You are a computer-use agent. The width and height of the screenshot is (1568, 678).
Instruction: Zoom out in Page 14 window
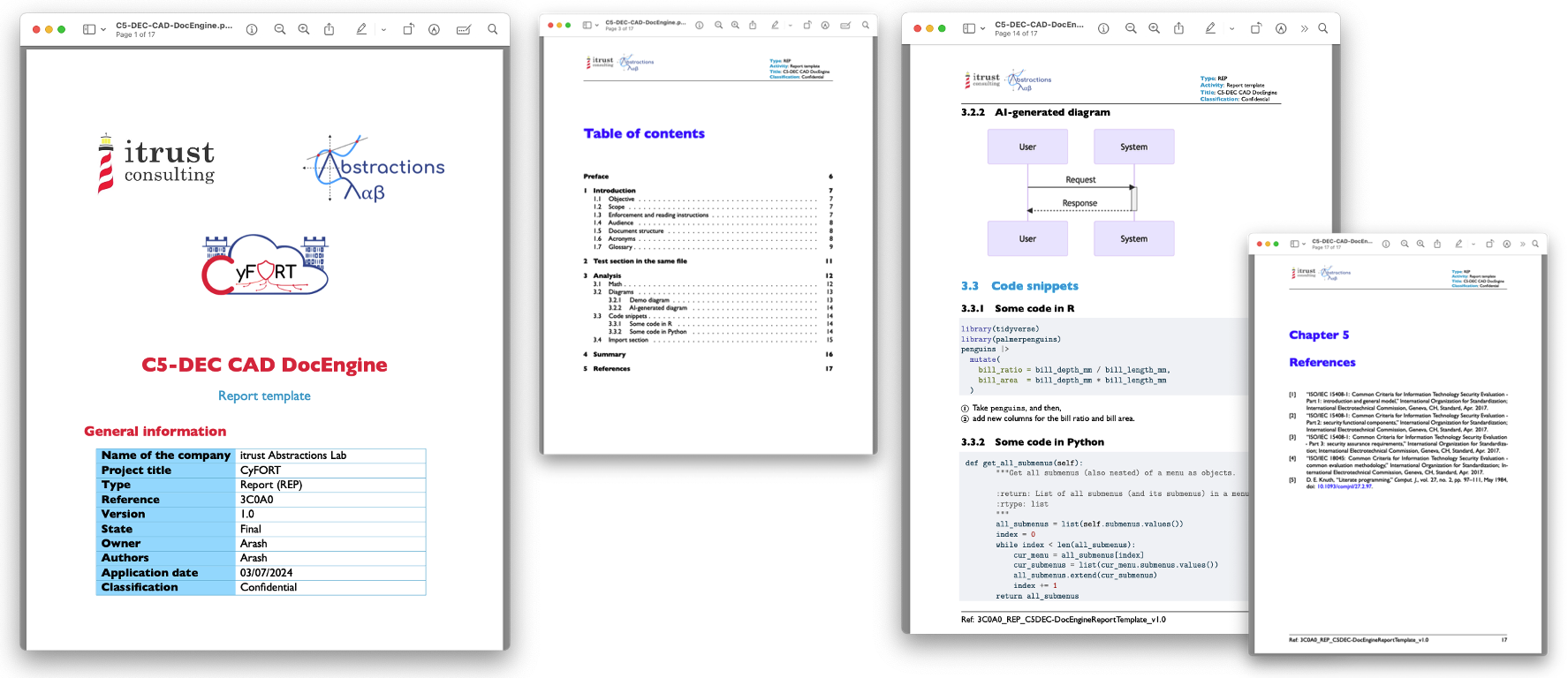1131,28
